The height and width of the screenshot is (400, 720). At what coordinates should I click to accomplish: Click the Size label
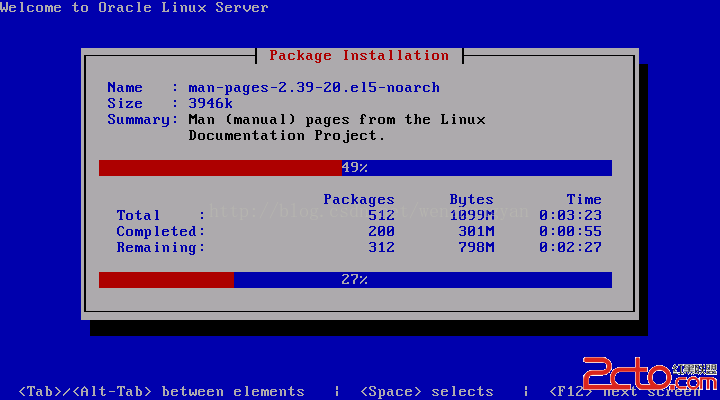pyautogui.click(x=125, y=103)
